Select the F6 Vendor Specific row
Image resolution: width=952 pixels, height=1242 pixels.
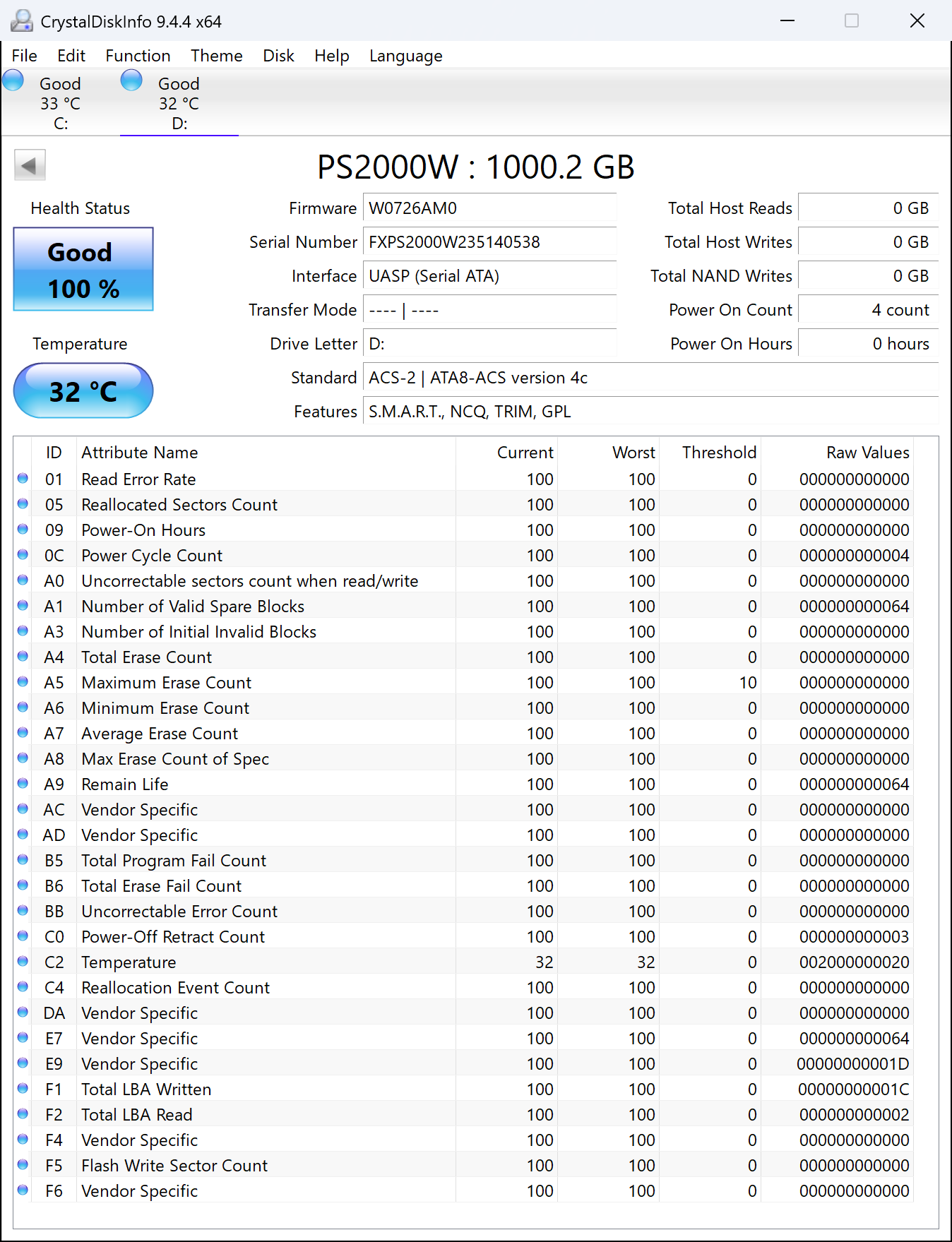[463, 1190]
